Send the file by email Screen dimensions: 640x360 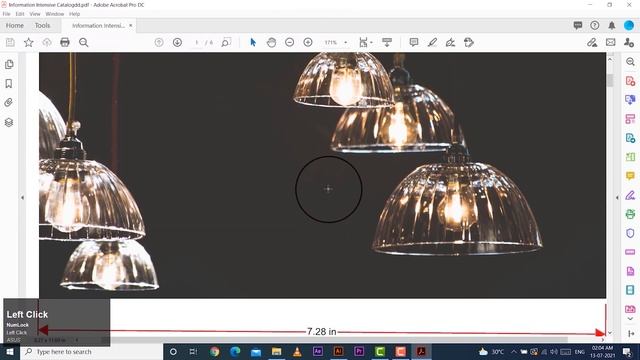(x=611, y=42)
